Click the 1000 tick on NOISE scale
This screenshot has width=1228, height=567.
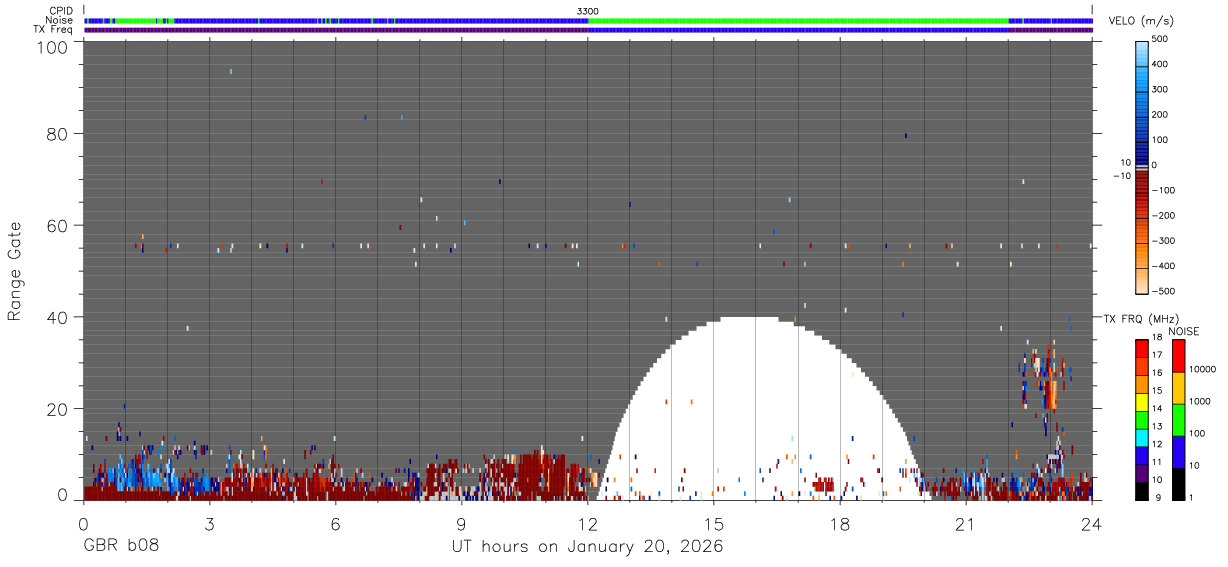1201,402
